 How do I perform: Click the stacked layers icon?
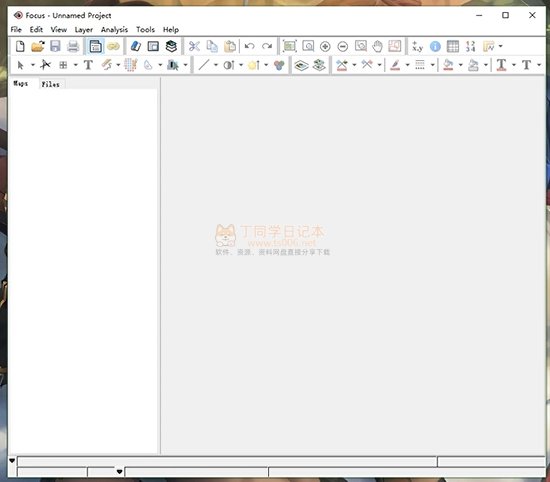[x=171, y=46]
